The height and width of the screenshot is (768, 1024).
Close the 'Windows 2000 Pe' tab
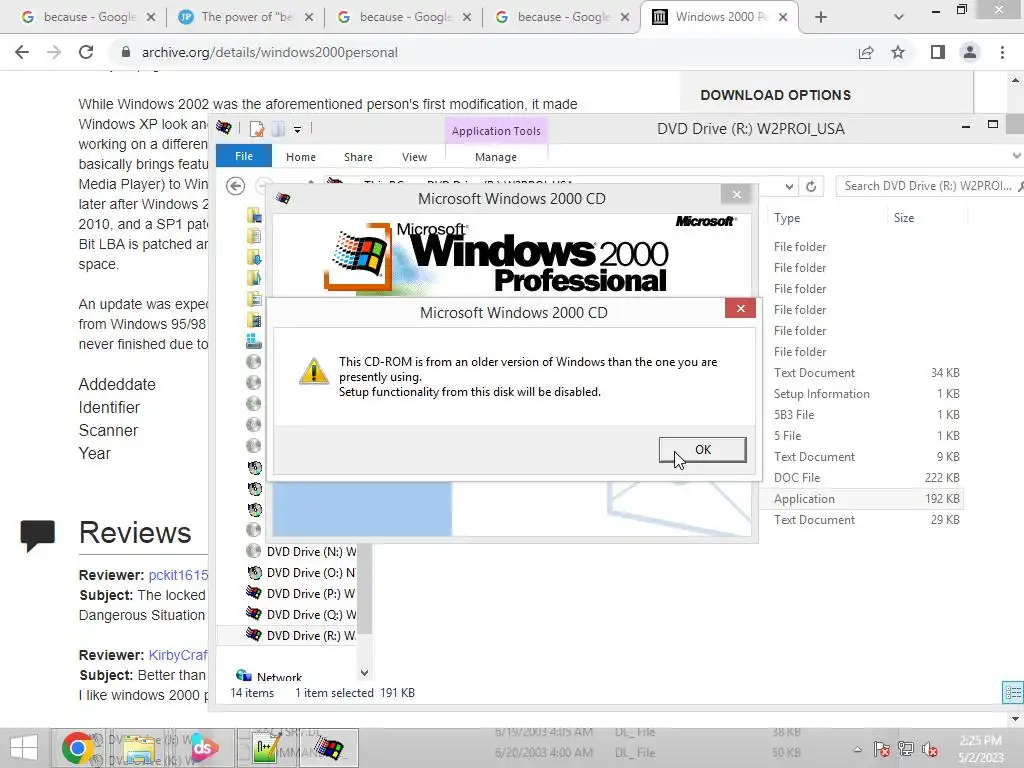click(x=783, y=17)
